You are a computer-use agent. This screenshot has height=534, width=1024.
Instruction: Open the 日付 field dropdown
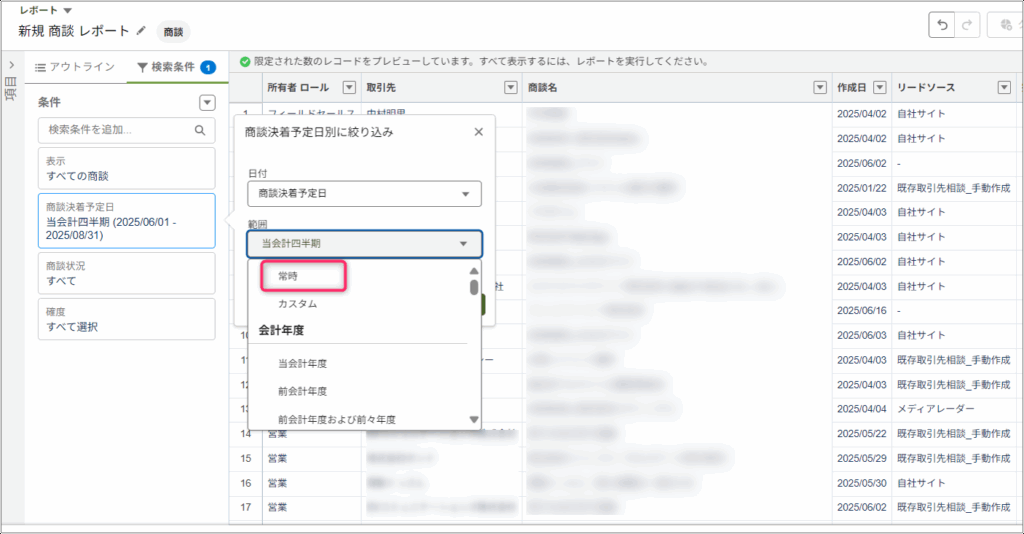pos(364,194)
